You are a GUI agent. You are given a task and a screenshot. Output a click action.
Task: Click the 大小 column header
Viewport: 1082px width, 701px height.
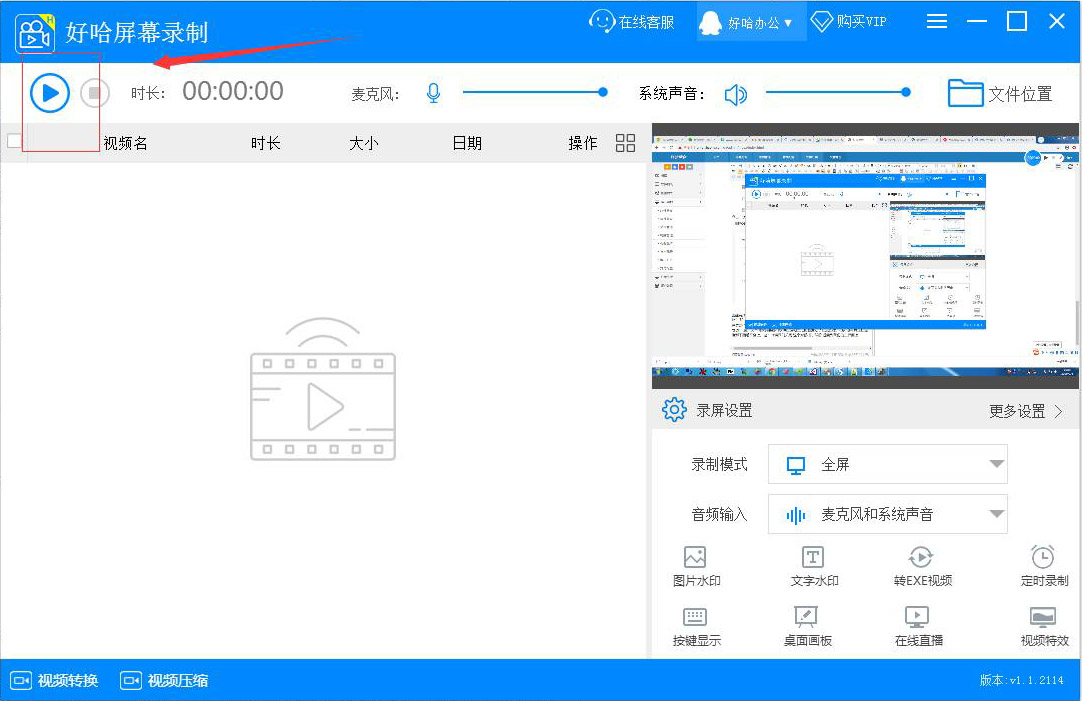click(364, 143)
